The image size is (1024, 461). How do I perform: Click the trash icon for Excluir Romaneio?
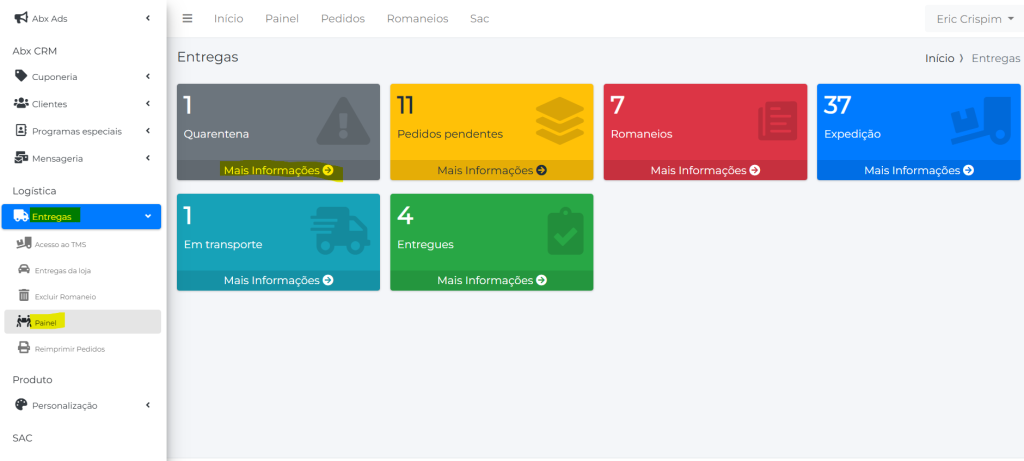point(24,296)
